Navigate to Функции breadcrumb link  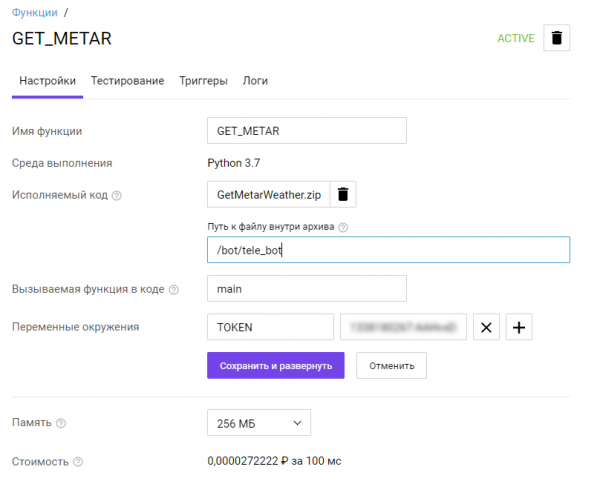(x=35, y=12)
